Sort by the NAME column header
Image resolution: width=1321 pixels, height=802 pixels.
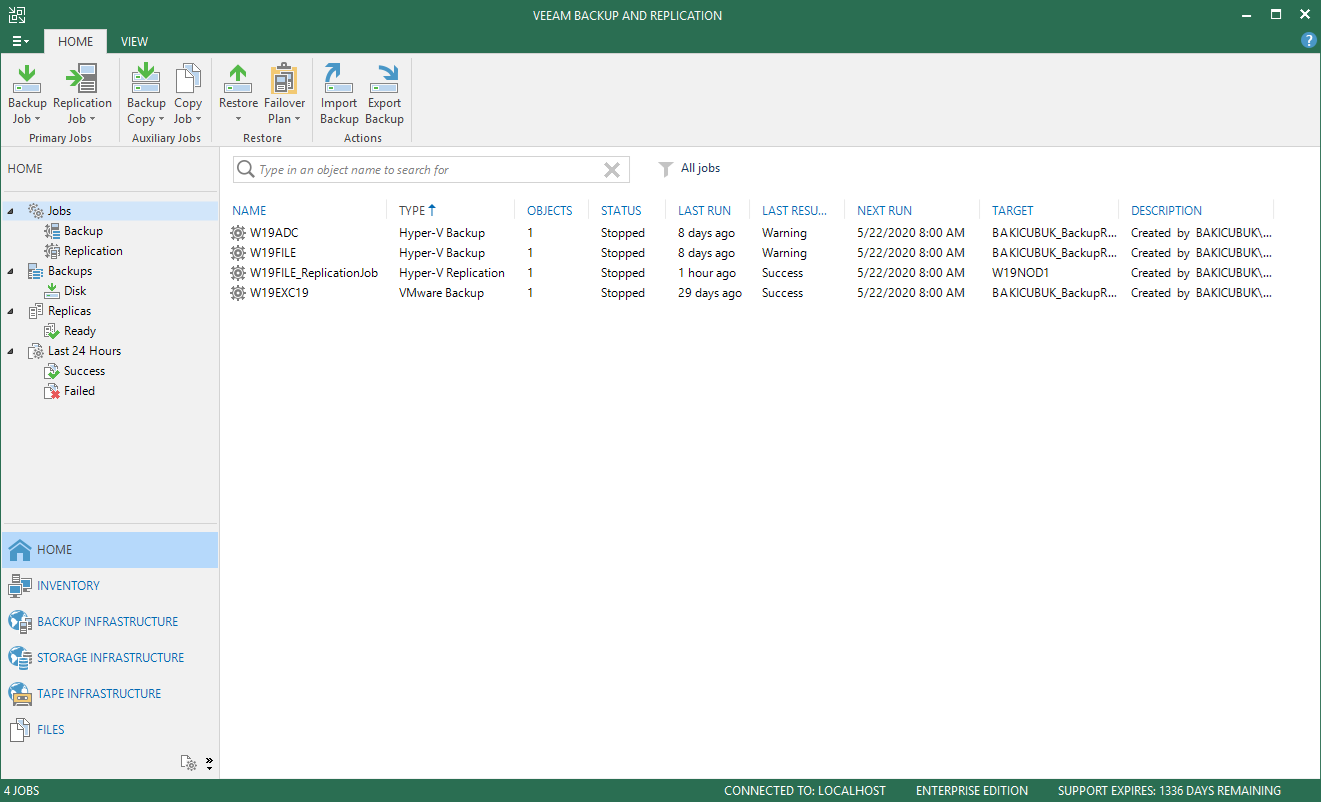(249, 211)
